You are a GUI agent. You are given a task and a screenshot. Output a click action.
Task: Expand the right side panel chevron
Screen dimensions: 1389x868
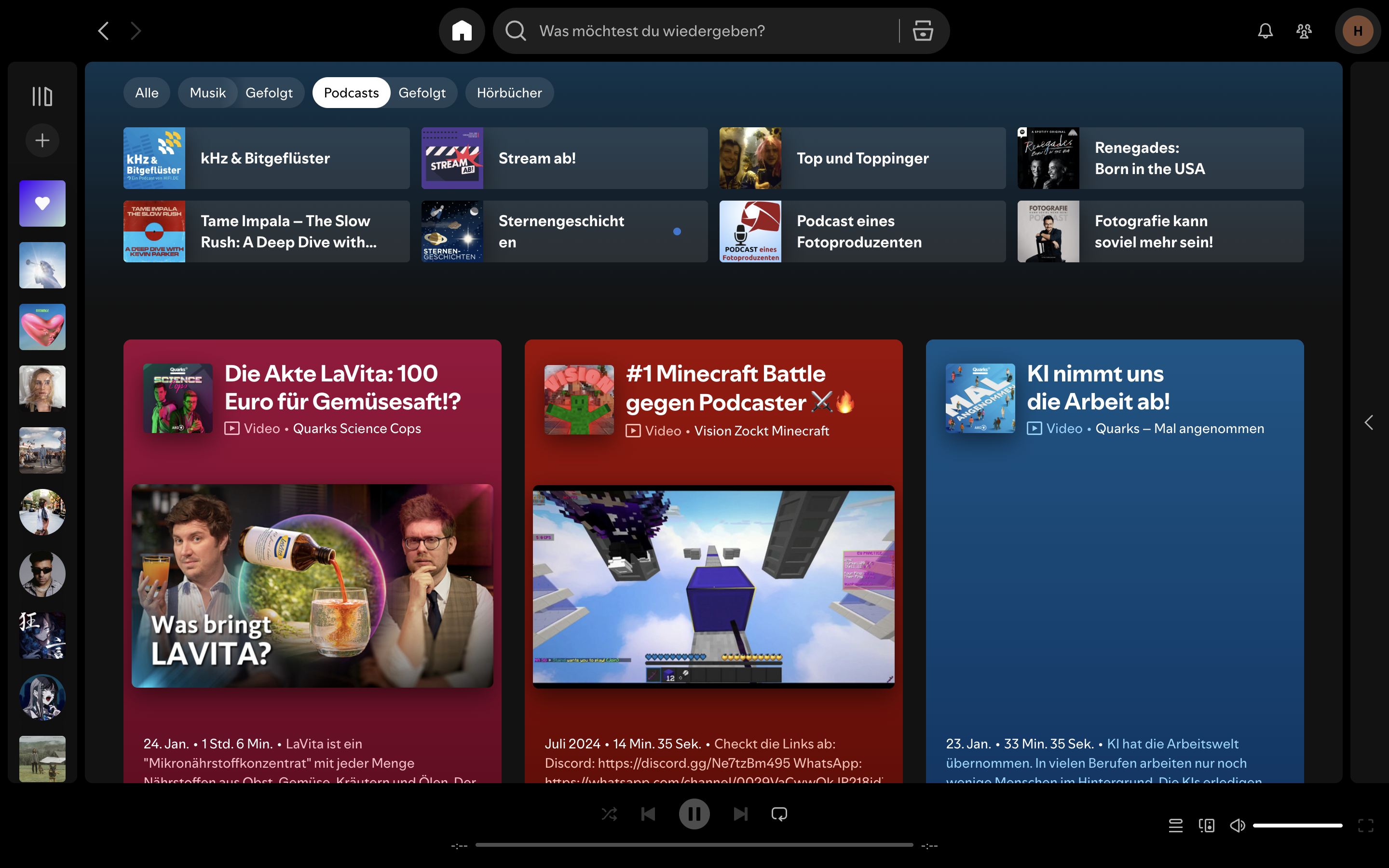[1368, 422]
